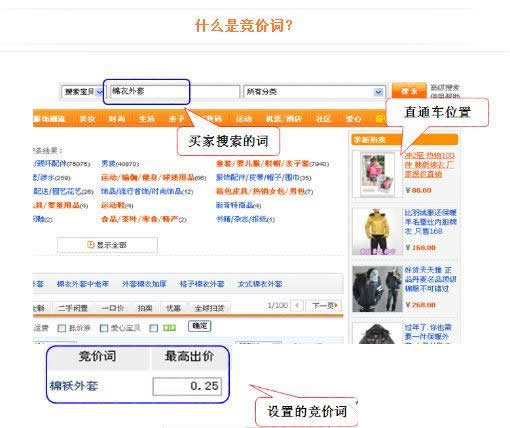Expand the 所有分类 category dropdown
510x428 pixels.
tap(314, 92)
